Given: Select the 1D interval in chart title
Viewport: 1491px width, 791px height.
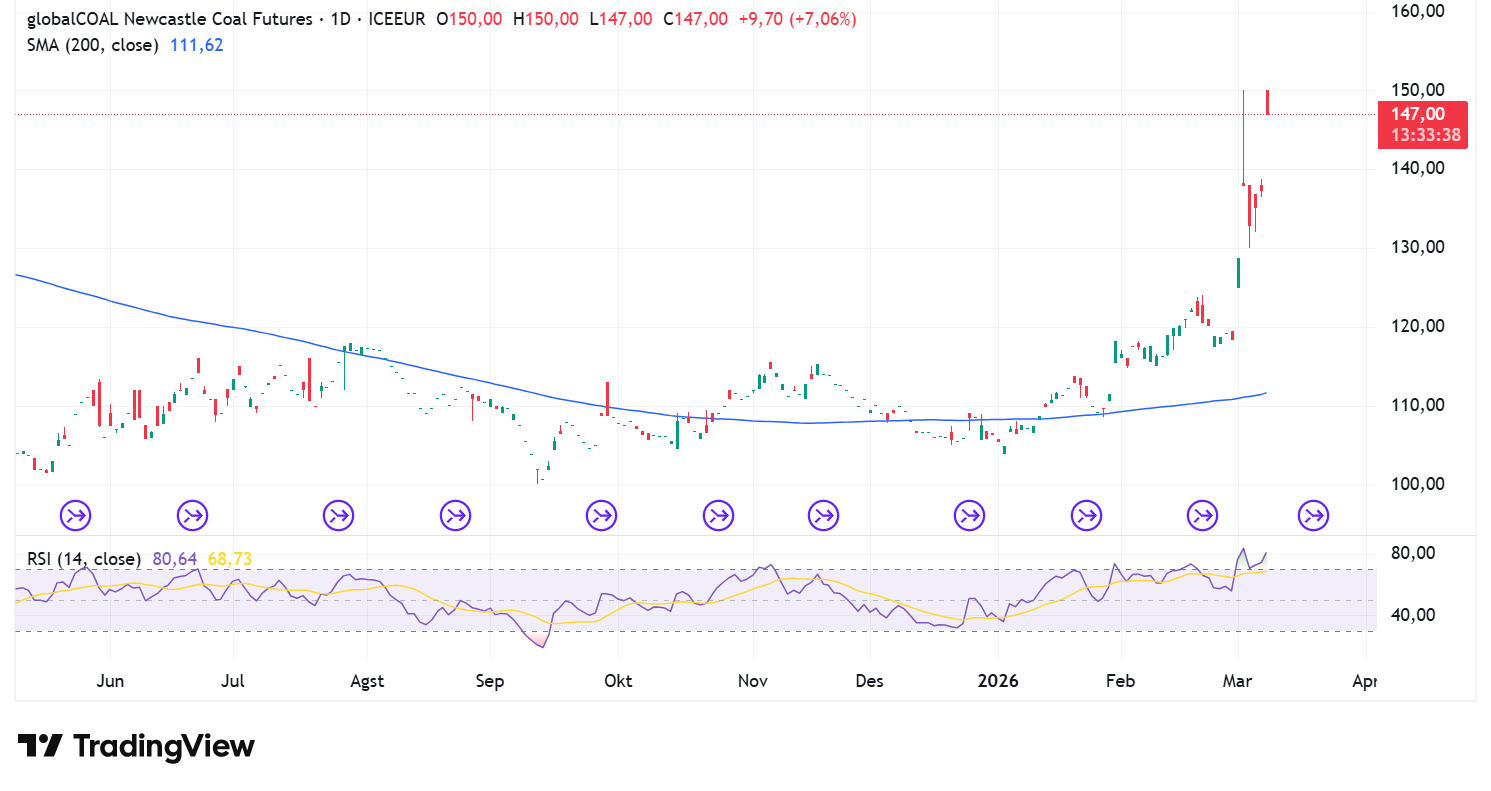Looking at the screenshot, I should [339, 19].
